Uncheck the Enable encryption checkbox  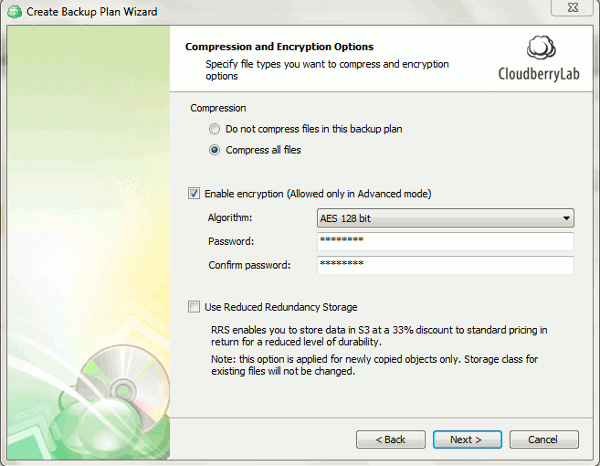(194, 193)
